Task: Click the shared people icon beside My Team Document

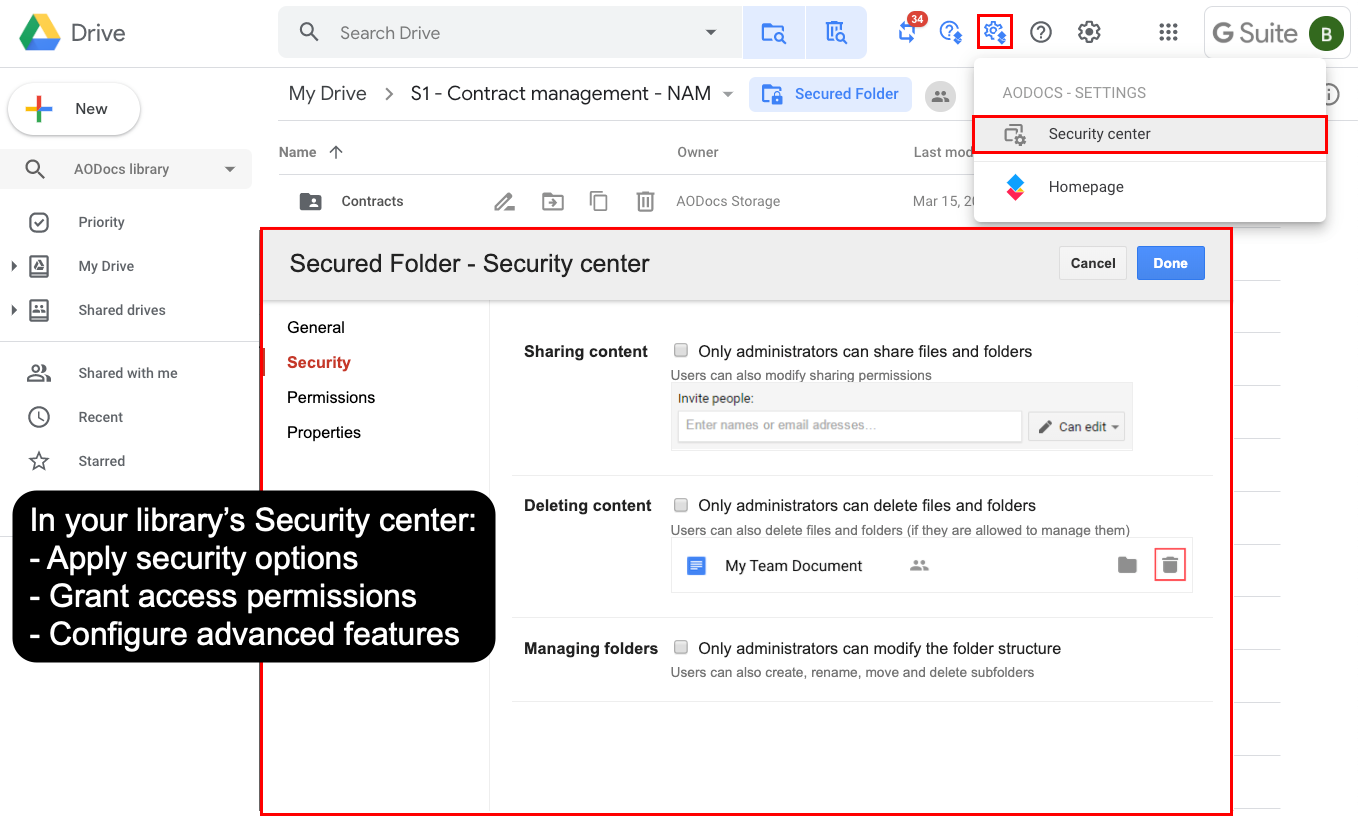Action: [919, 565]
